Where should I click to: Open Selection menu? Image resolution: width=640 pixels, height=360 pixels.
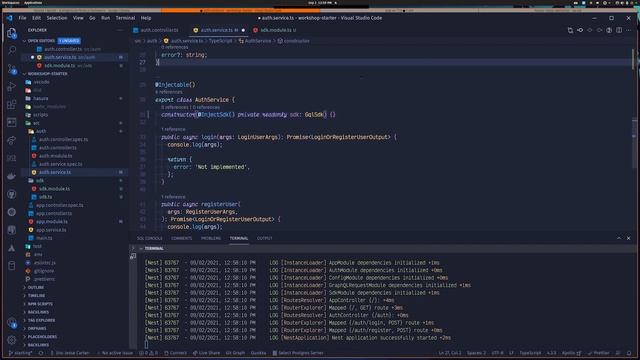(x=57, y=18)
